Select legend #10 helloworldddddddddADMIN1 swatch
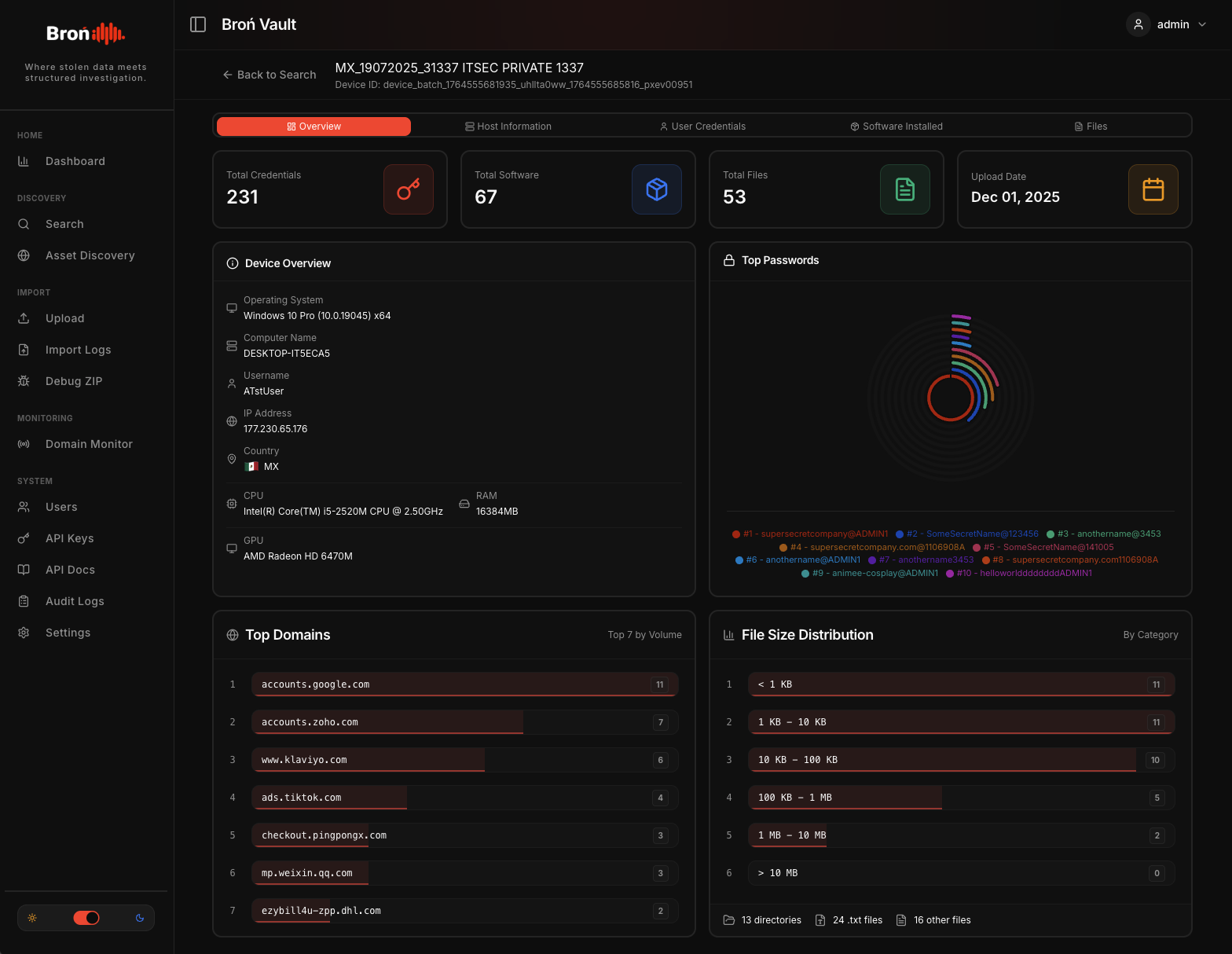The image size is (1232, 954). [x=950, y=574]
